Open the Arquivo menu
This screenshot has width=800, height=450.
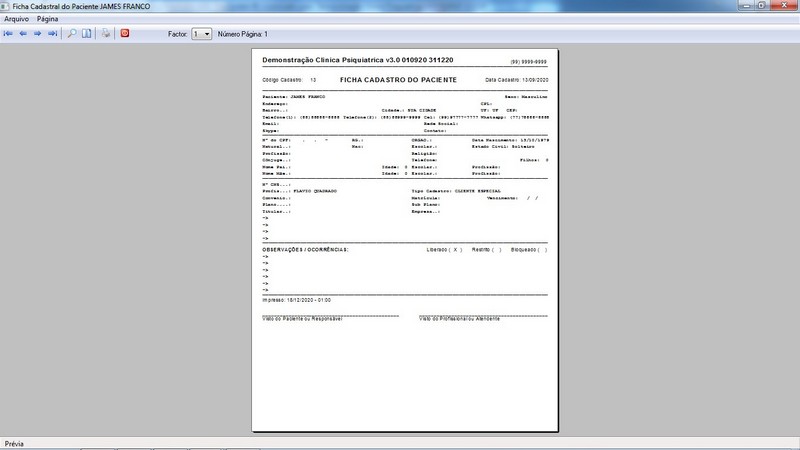[x=16, y=19]
